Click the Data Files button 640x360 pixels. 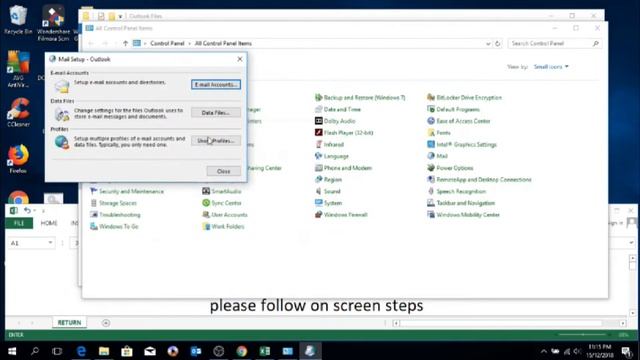(216, 113)
